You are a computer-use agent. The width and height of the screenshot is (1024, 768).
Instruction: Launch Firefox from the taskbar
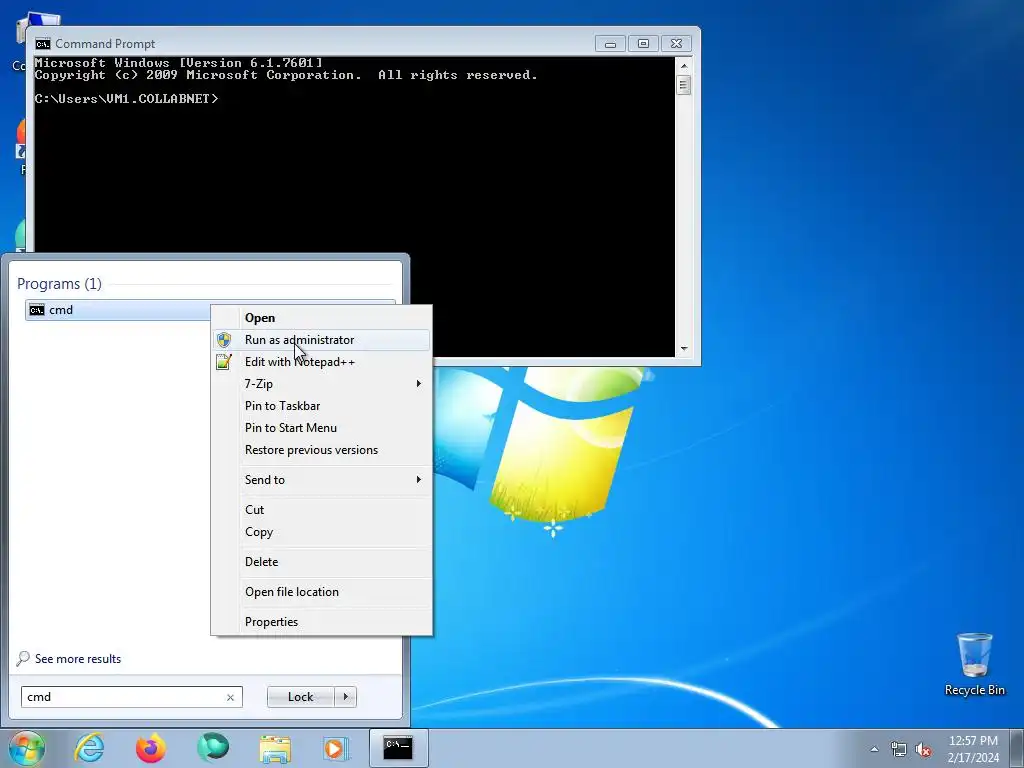(x=151, y=748)
